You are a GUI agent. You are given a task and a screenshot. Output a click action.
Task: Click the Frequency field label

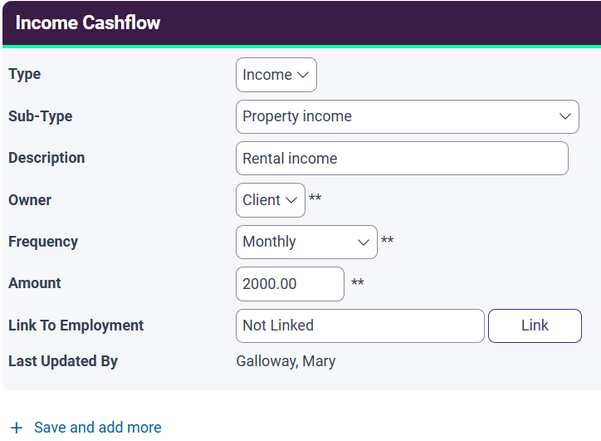point(43,242)
